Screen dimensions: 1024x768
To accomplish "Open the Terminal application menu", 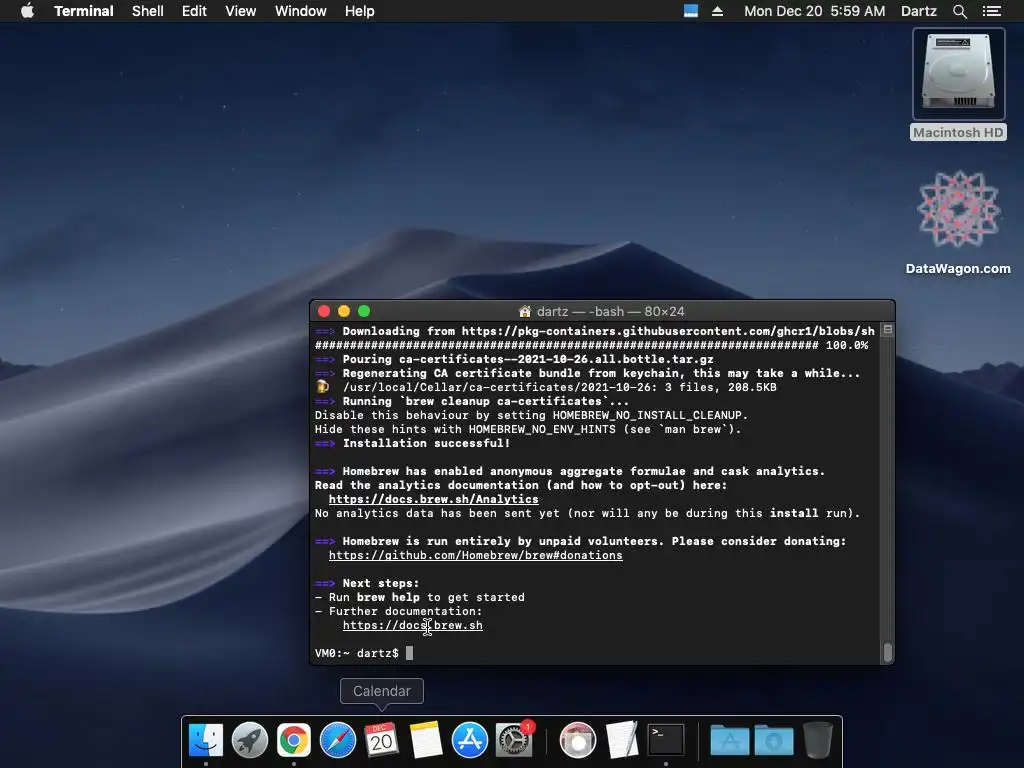I will click(84, 11).
